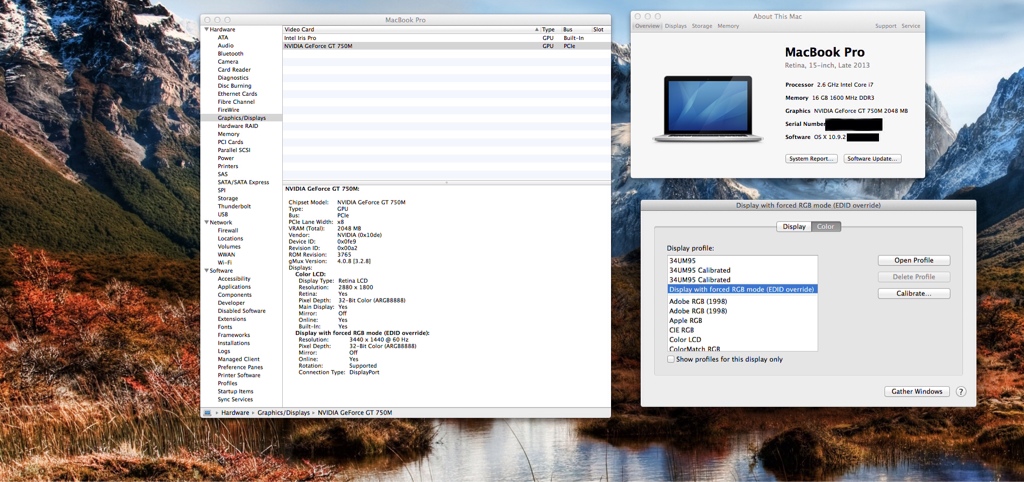The height and width of the screenshot is (482, 1024).
Task: Sort by Slot column header
Action: coord(601,29)
